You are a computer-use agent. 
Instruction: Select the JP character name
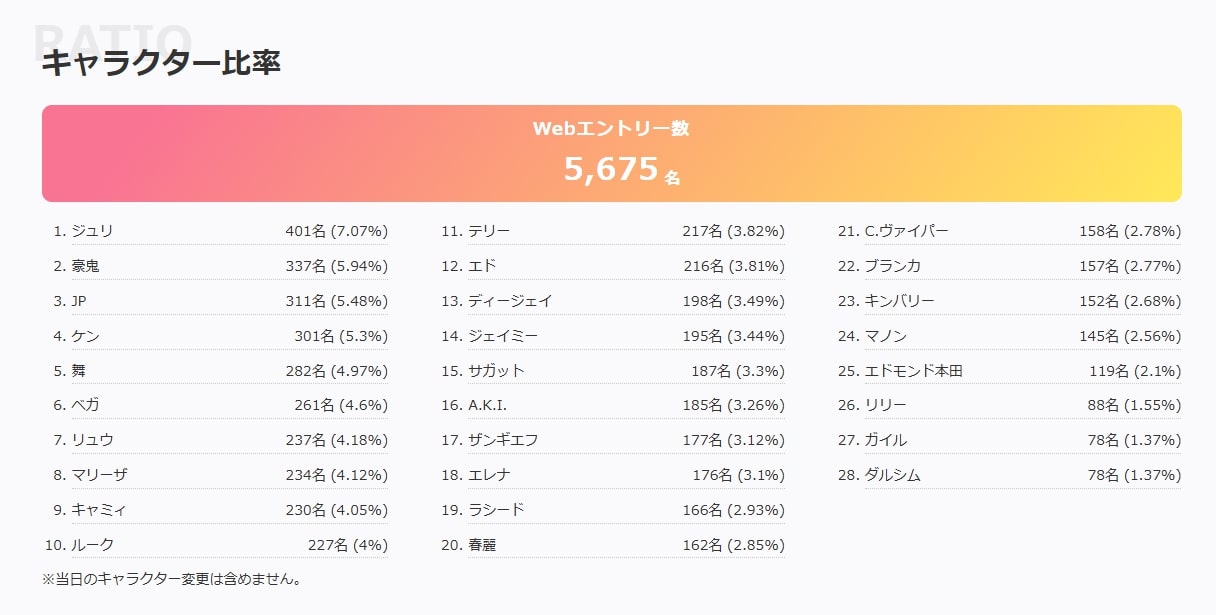pos(80,301)
